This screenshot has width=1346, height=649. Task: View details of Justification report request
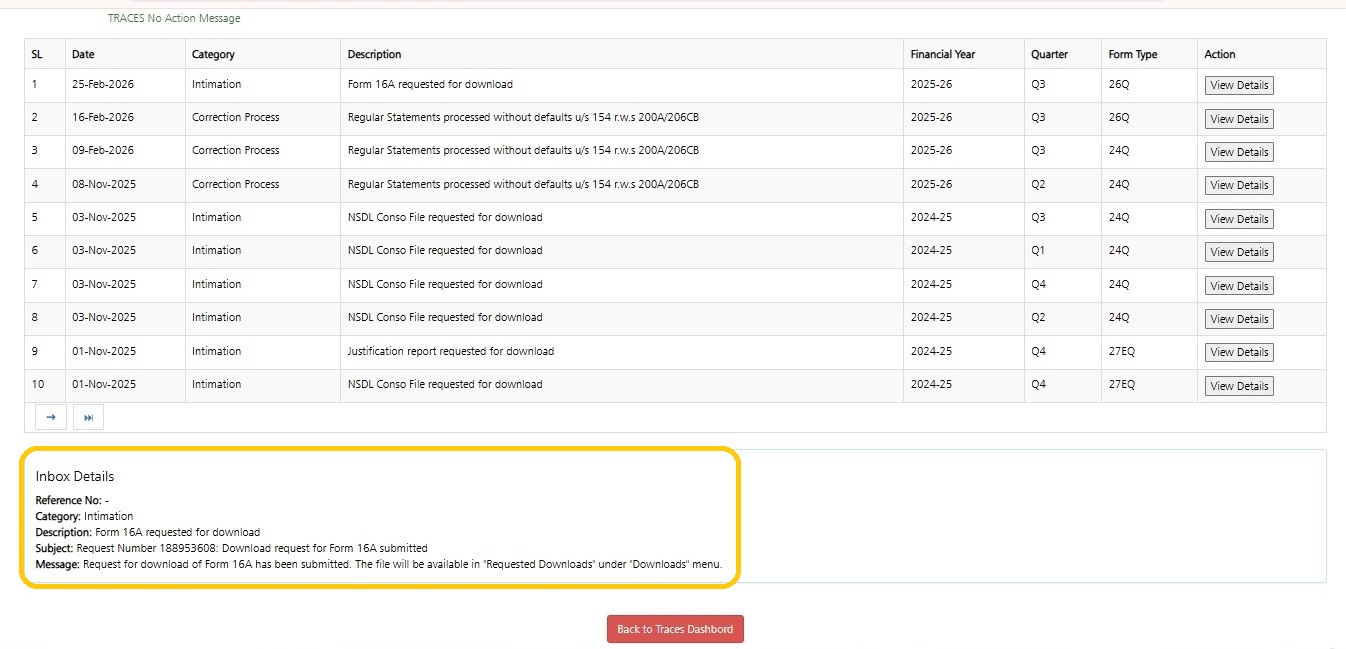point(1238,352)
